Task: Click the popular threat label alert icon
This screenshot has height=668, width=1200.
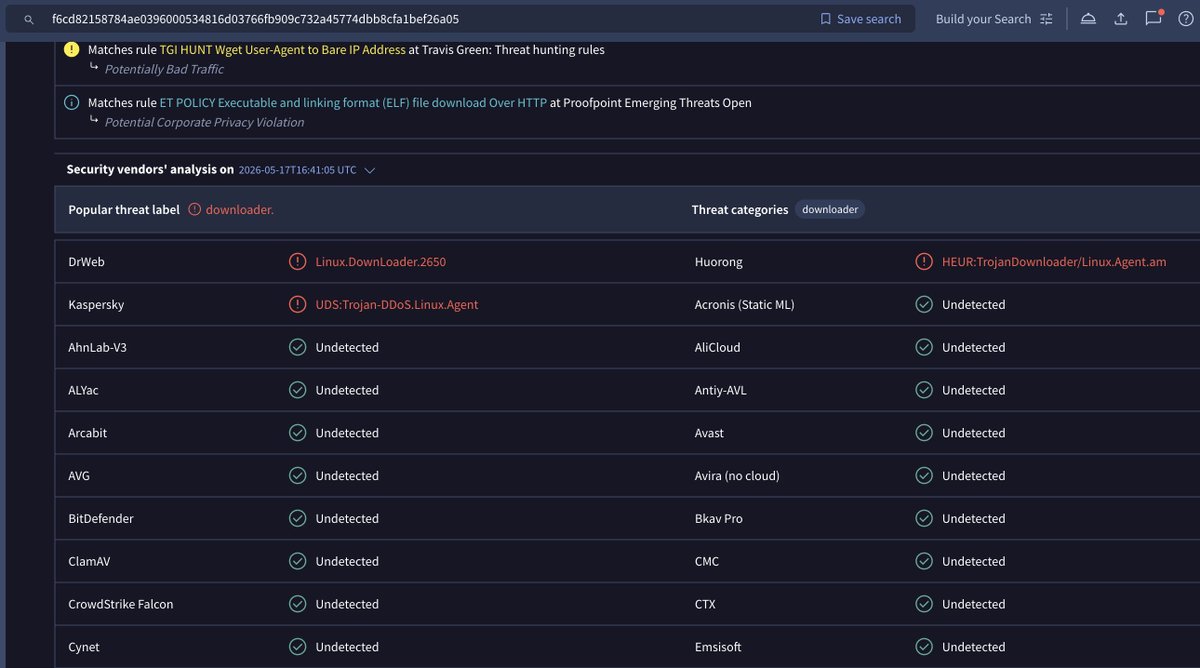Action: pos(194,210)
